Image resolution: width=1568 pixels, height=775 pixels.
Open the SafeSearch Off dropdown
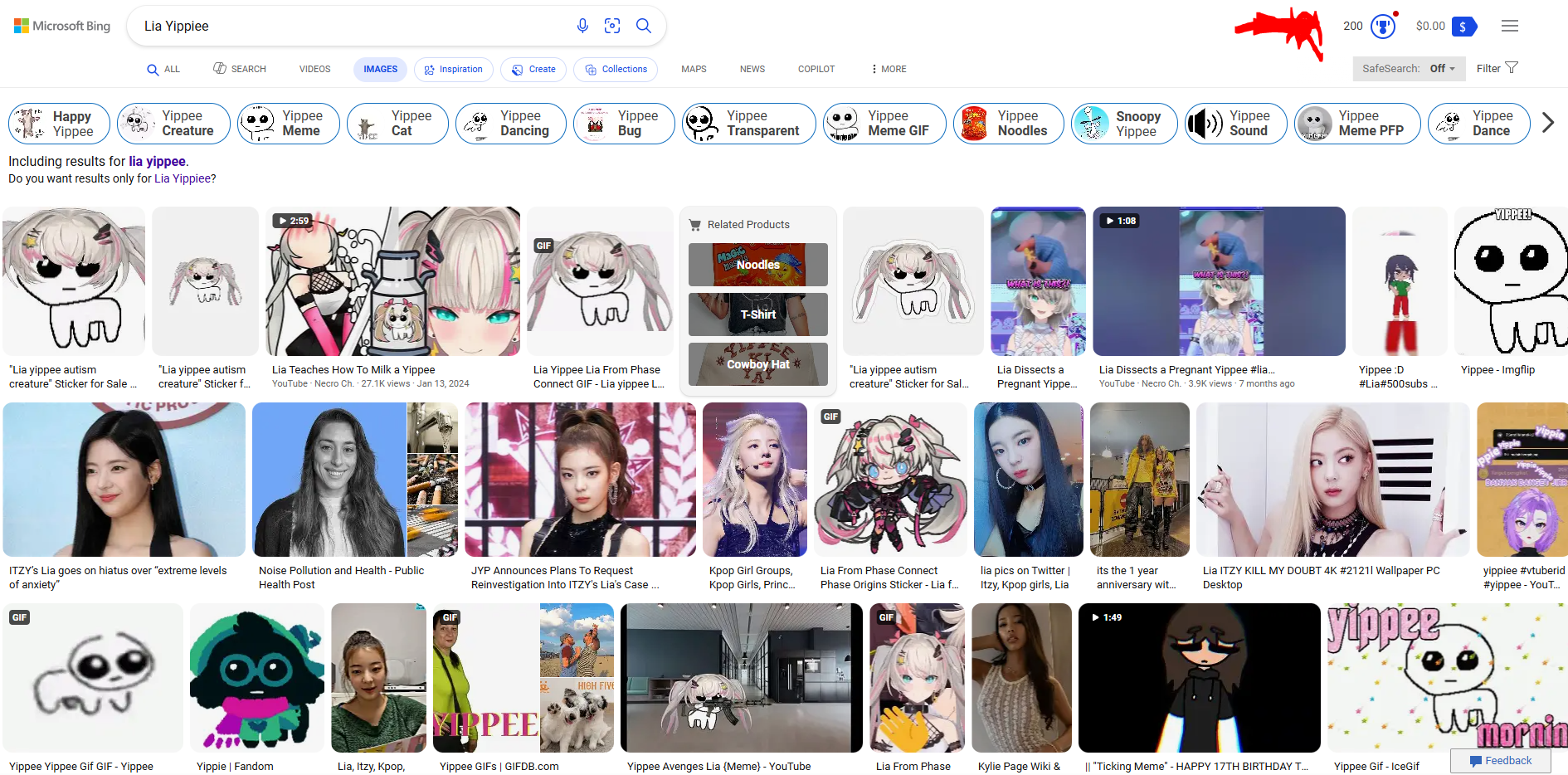point(1409,68)
